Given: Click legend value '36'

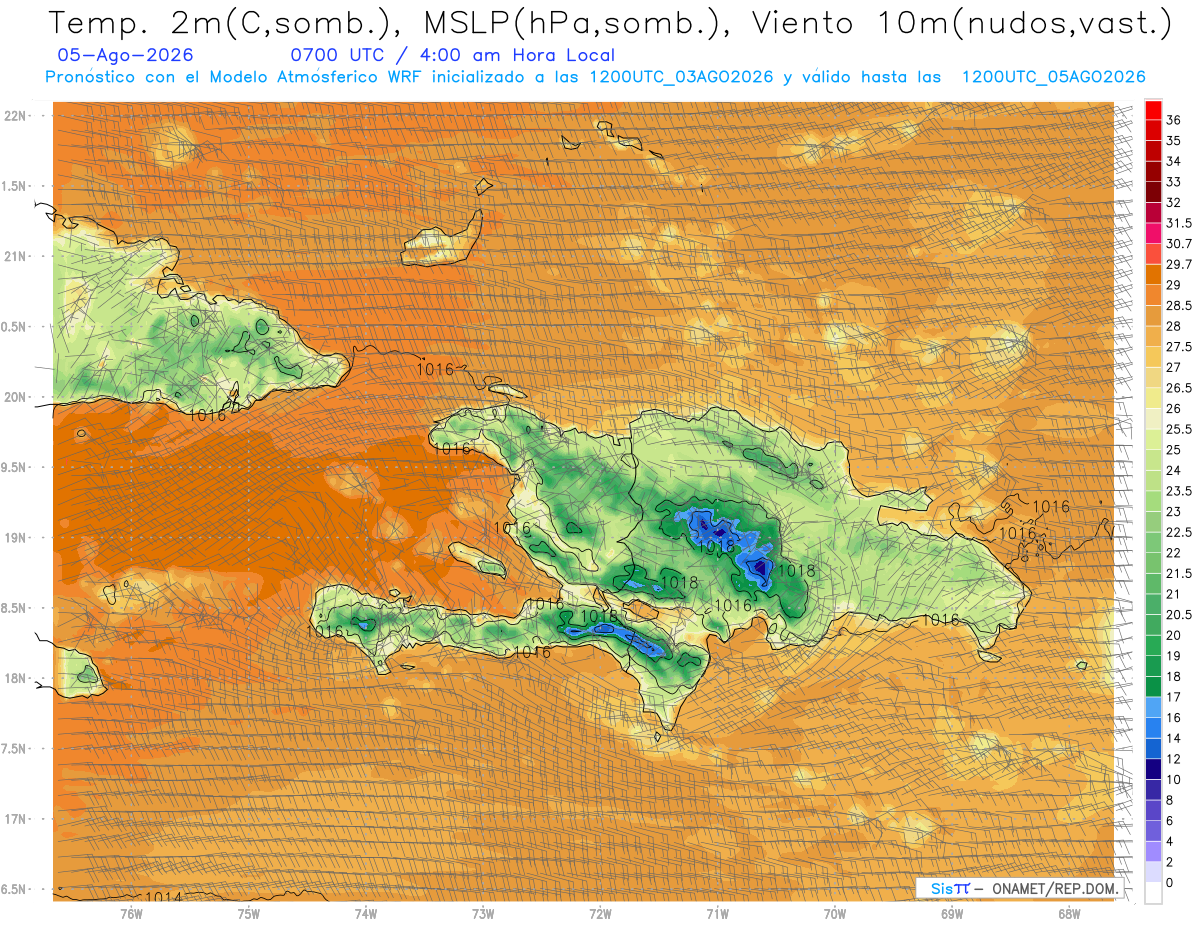Looking at the screenshot, I should (x=1174, y=120).
